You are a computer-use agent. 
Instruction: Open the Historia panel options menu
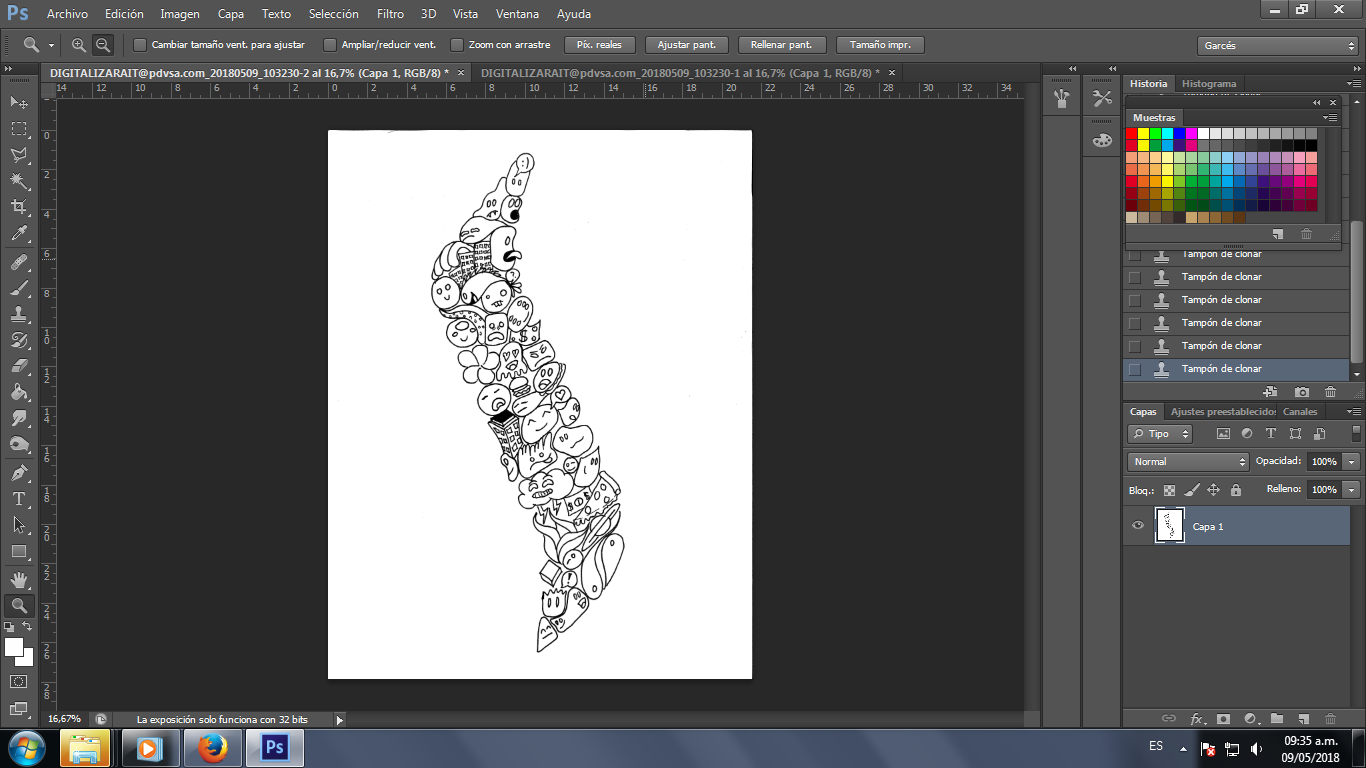click(1353, 84)
